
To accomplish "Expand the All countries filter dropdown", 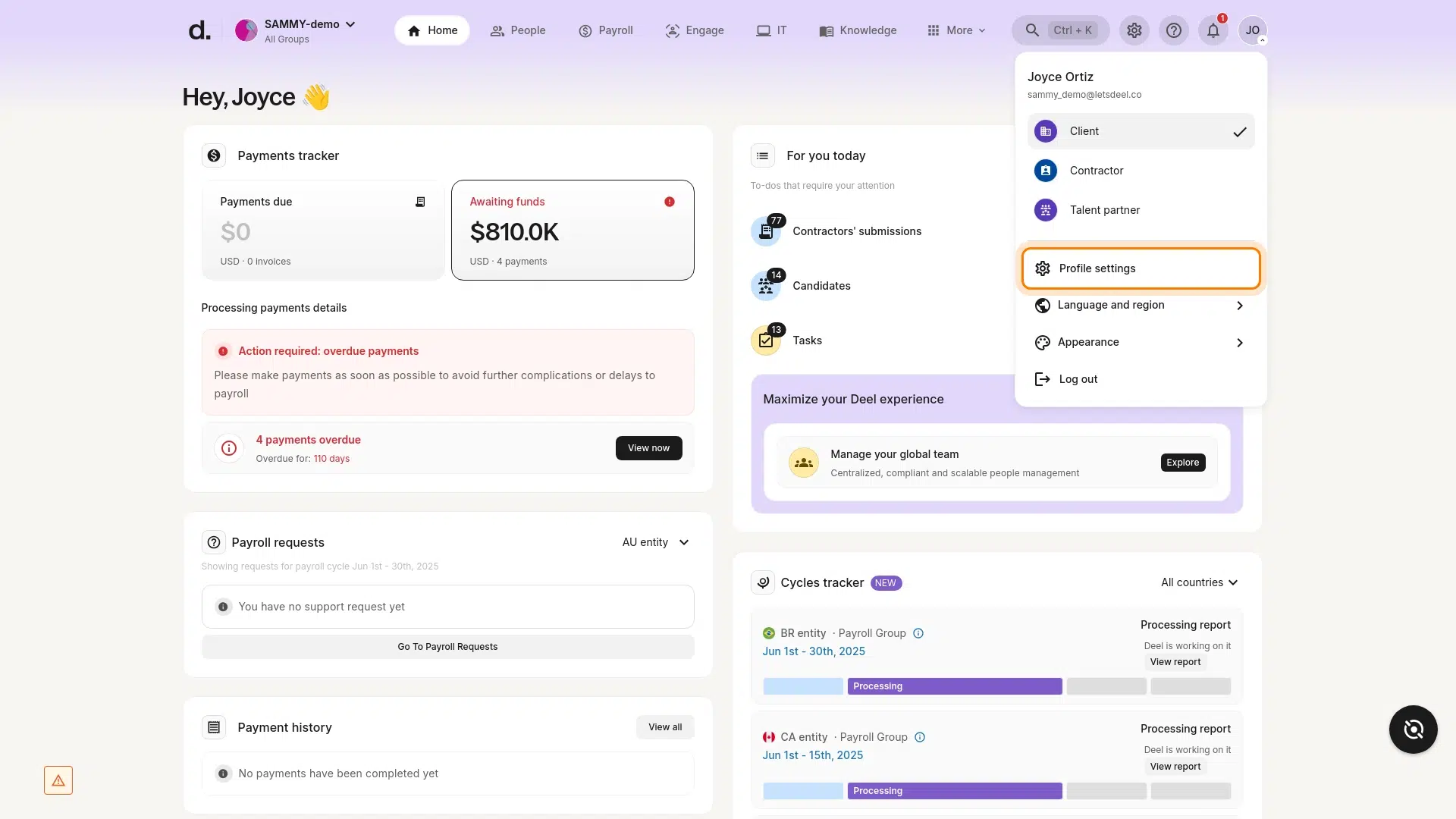I will [x=1199, y=582].
